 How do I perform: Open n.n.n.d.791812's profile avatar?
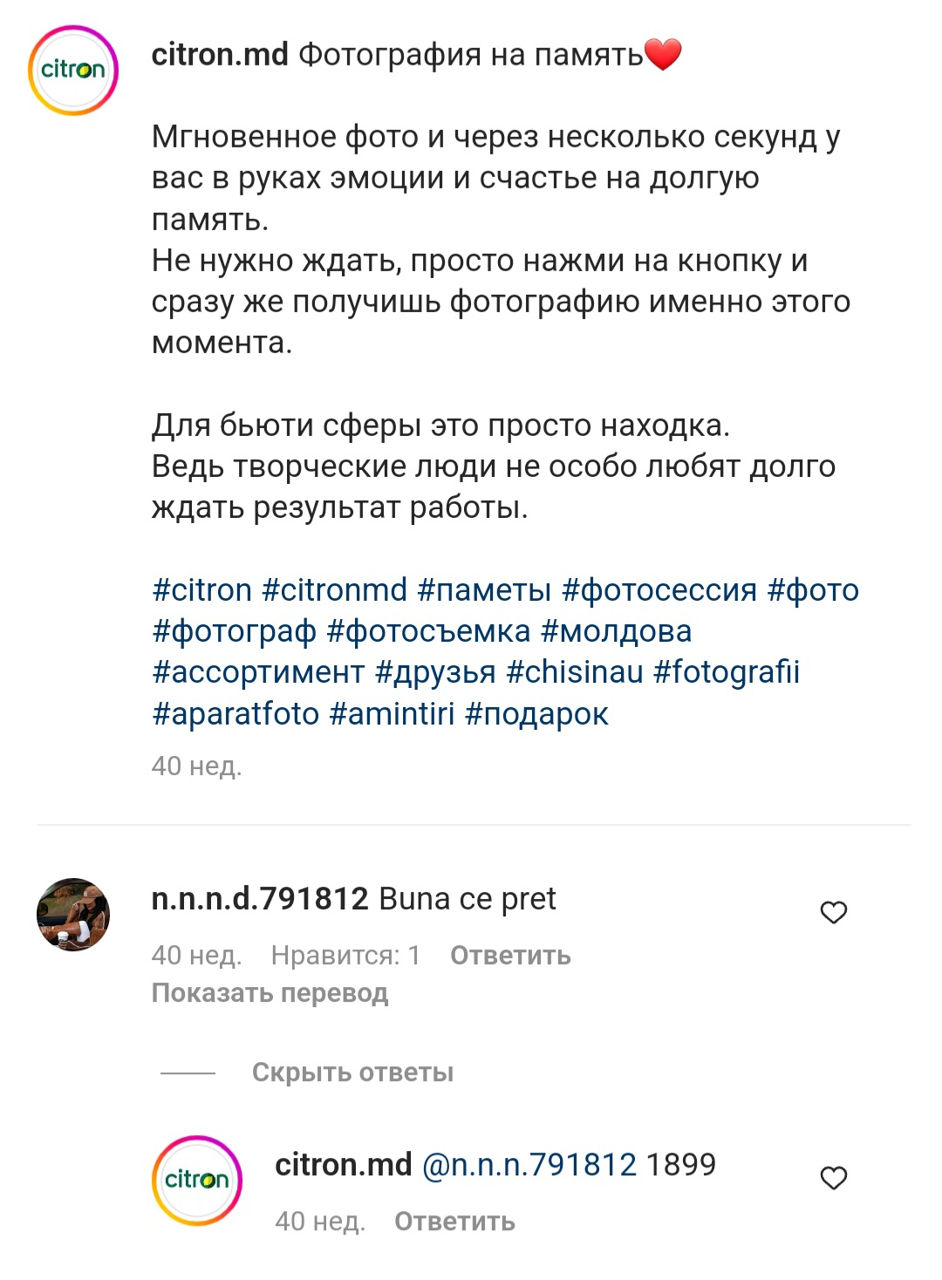[73, 914]
